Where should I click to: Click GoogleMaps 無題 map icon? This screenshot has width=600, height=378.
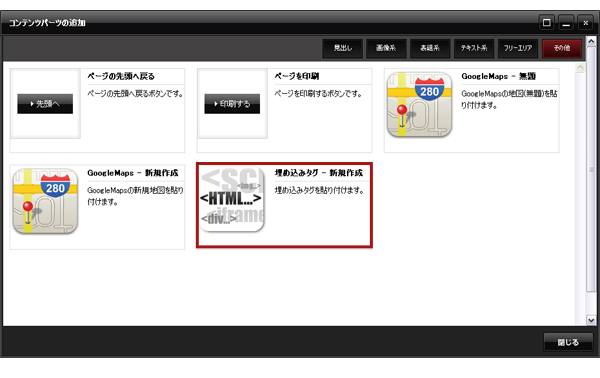coord(419,105)
